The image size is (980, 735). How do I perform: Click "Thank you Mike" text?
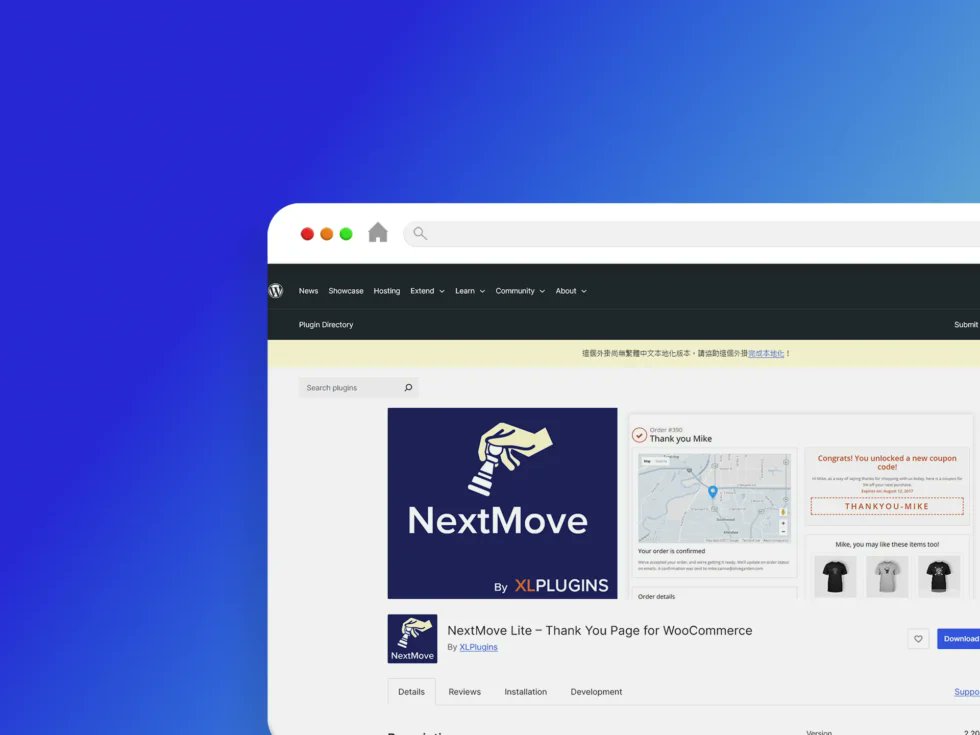coord(681,439)
